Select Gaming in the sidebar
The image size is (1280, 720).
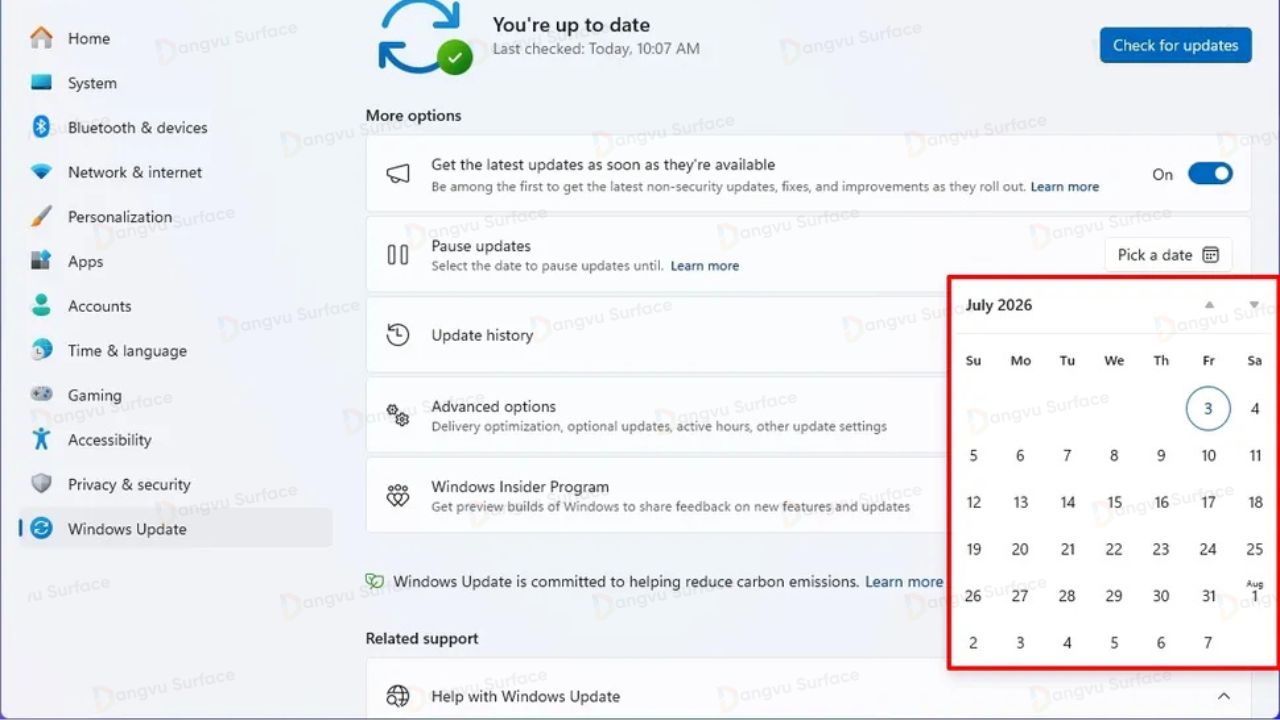(94, 395)
